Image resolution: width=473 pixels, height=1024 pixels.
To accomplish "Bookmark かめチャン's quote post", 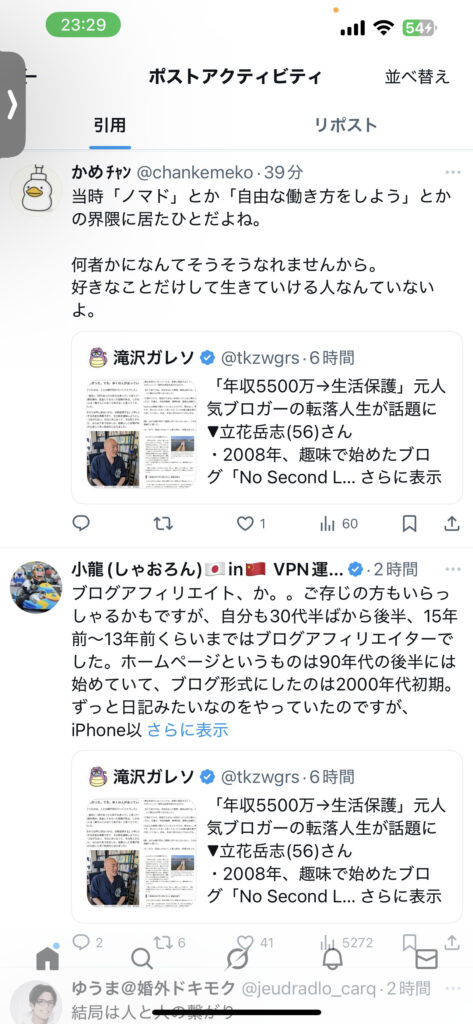I will 410,524.
